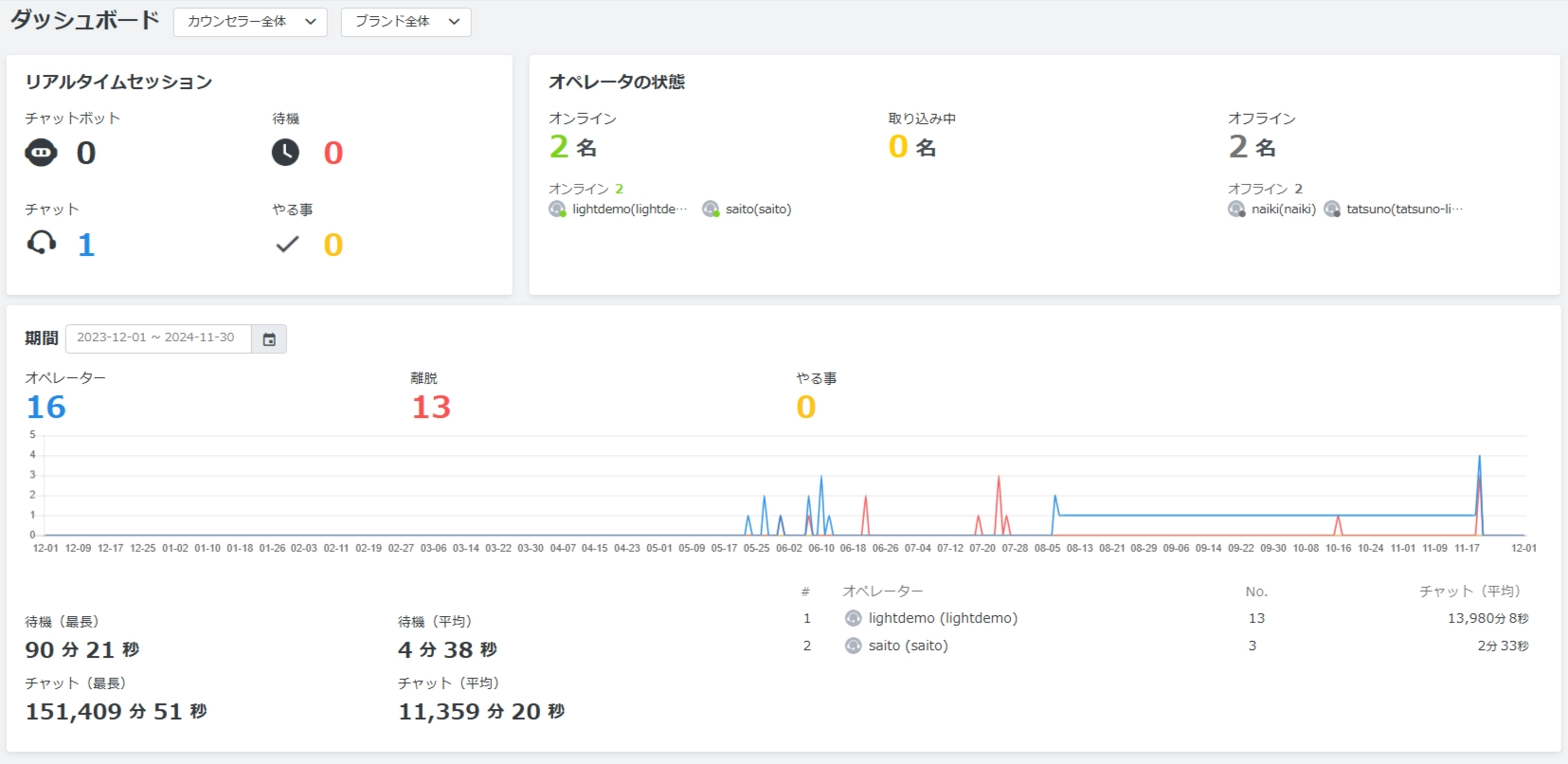Click the abandonment count 13

click(x=431, y=408)
